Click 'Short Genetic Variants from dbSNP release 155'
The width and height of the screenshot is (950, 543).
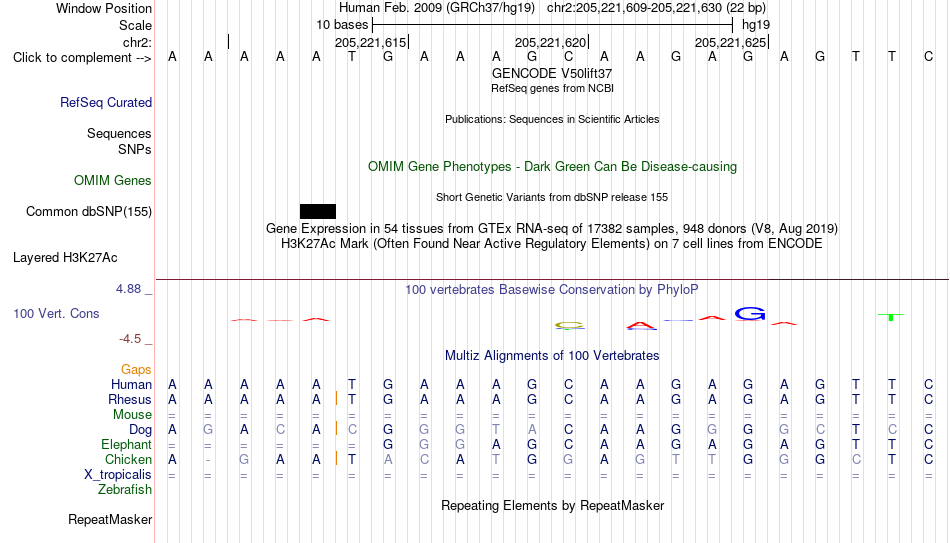coord(552,198)
